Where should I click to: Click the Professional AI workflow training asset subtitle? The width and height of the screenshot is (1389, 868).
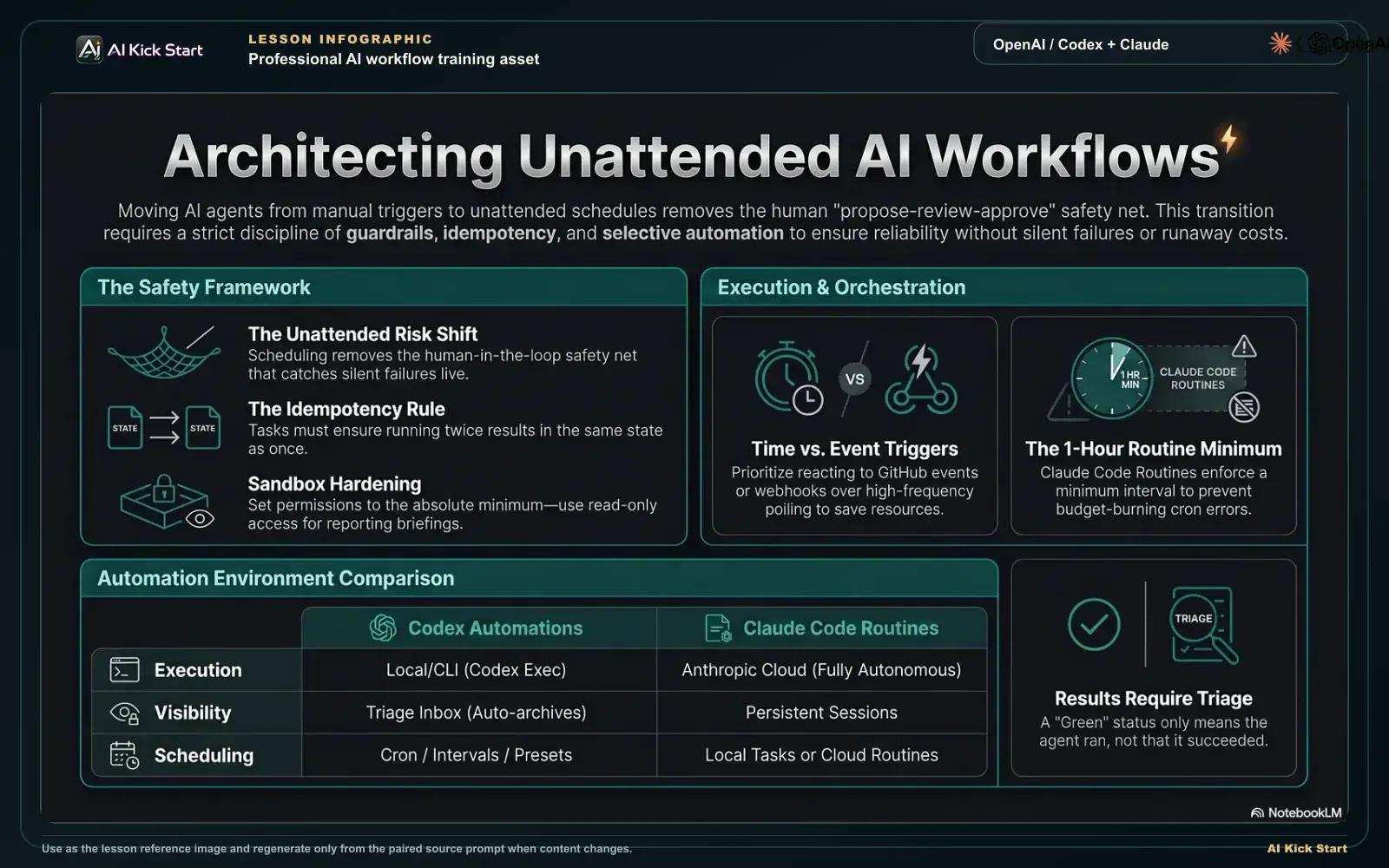tap(393, 59)
